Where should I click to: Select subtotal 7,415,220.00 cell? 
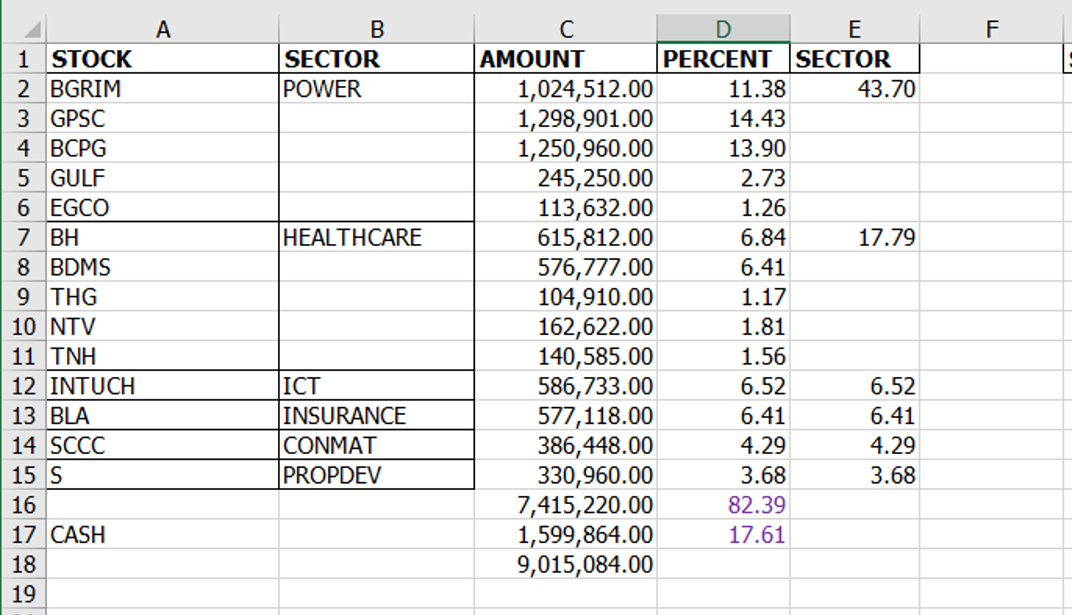click(565, 505)
